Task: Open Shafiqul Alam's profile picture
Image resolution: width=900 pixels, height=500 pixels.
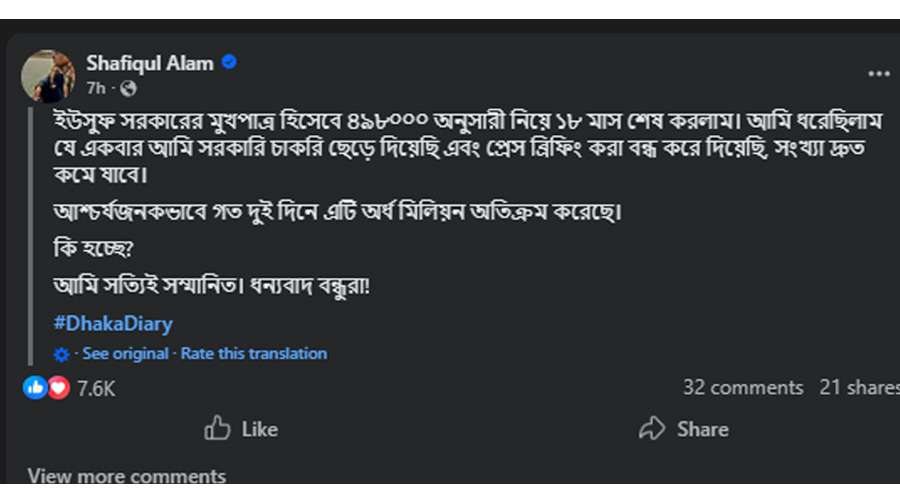Action: tap(47, 75)
